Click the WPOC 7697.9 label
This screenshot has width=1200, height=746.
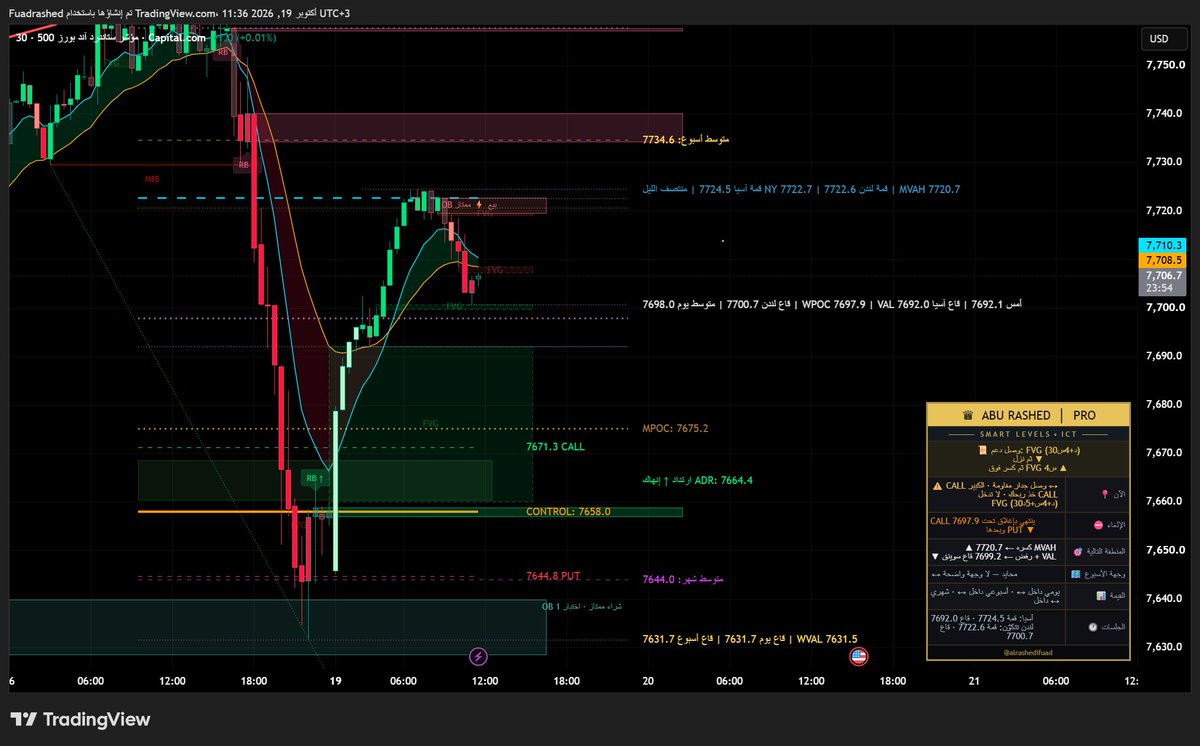point(833,304)
